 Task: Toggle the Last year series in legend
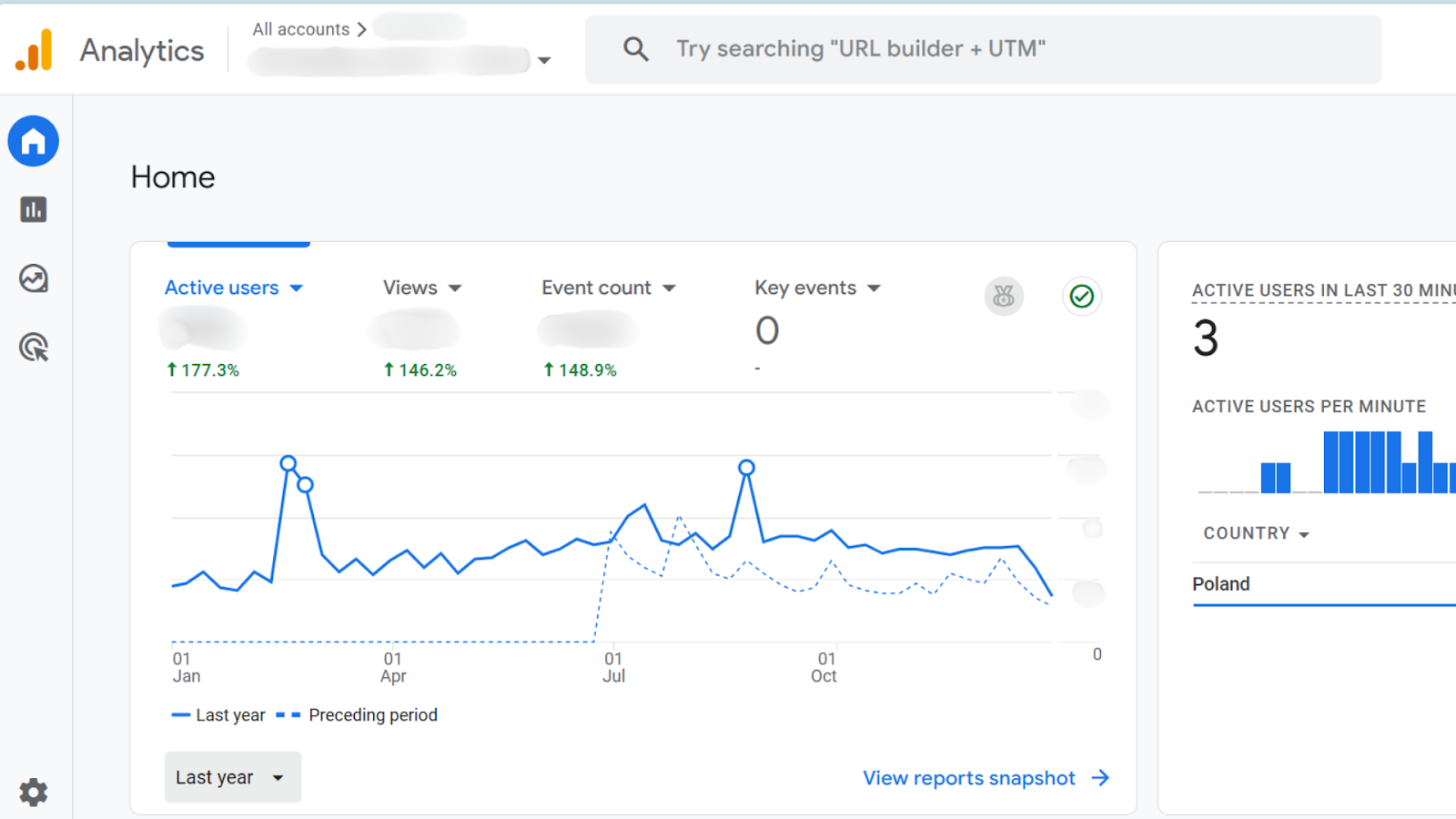(218, 714)
